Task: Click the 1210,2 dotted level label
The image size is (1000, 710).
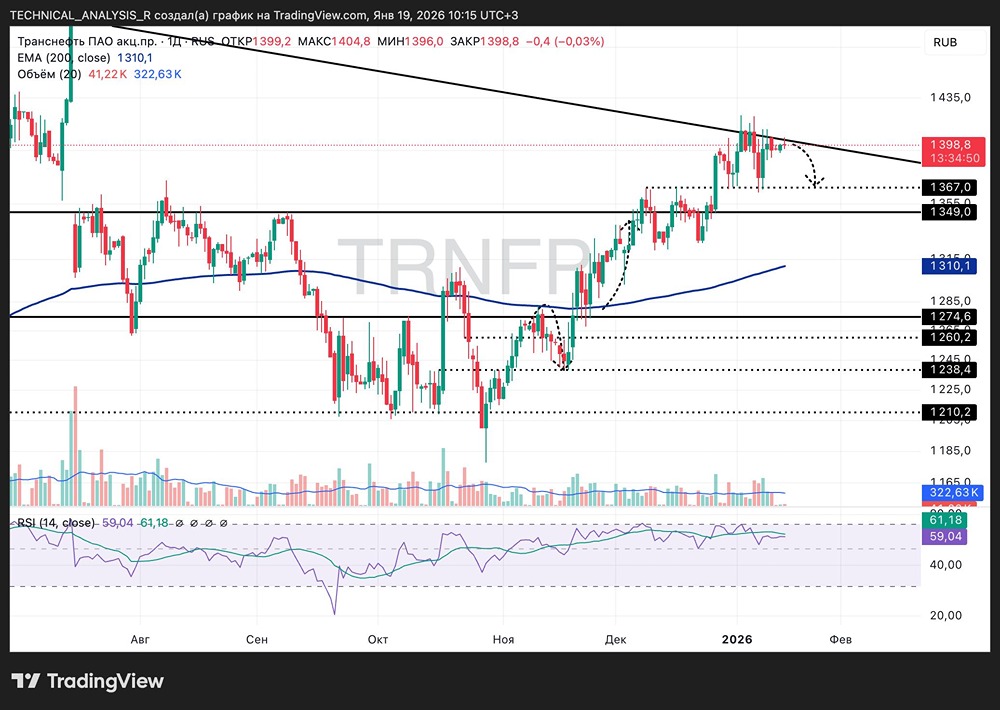Action: (950, 412)
